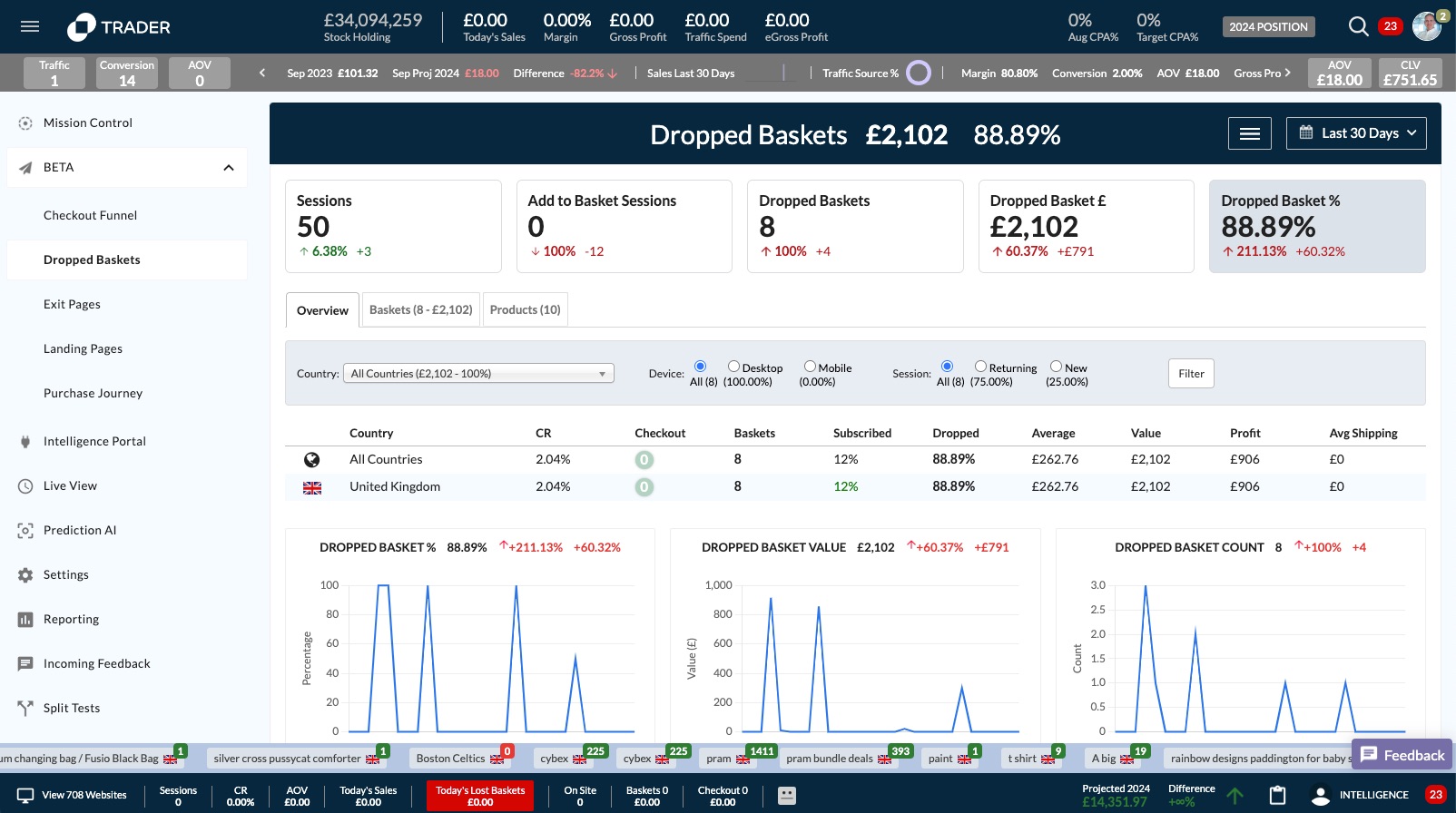Sort table by Avg Shipping column header
Screen dimensions: 1456x813
coord(1363,433)
